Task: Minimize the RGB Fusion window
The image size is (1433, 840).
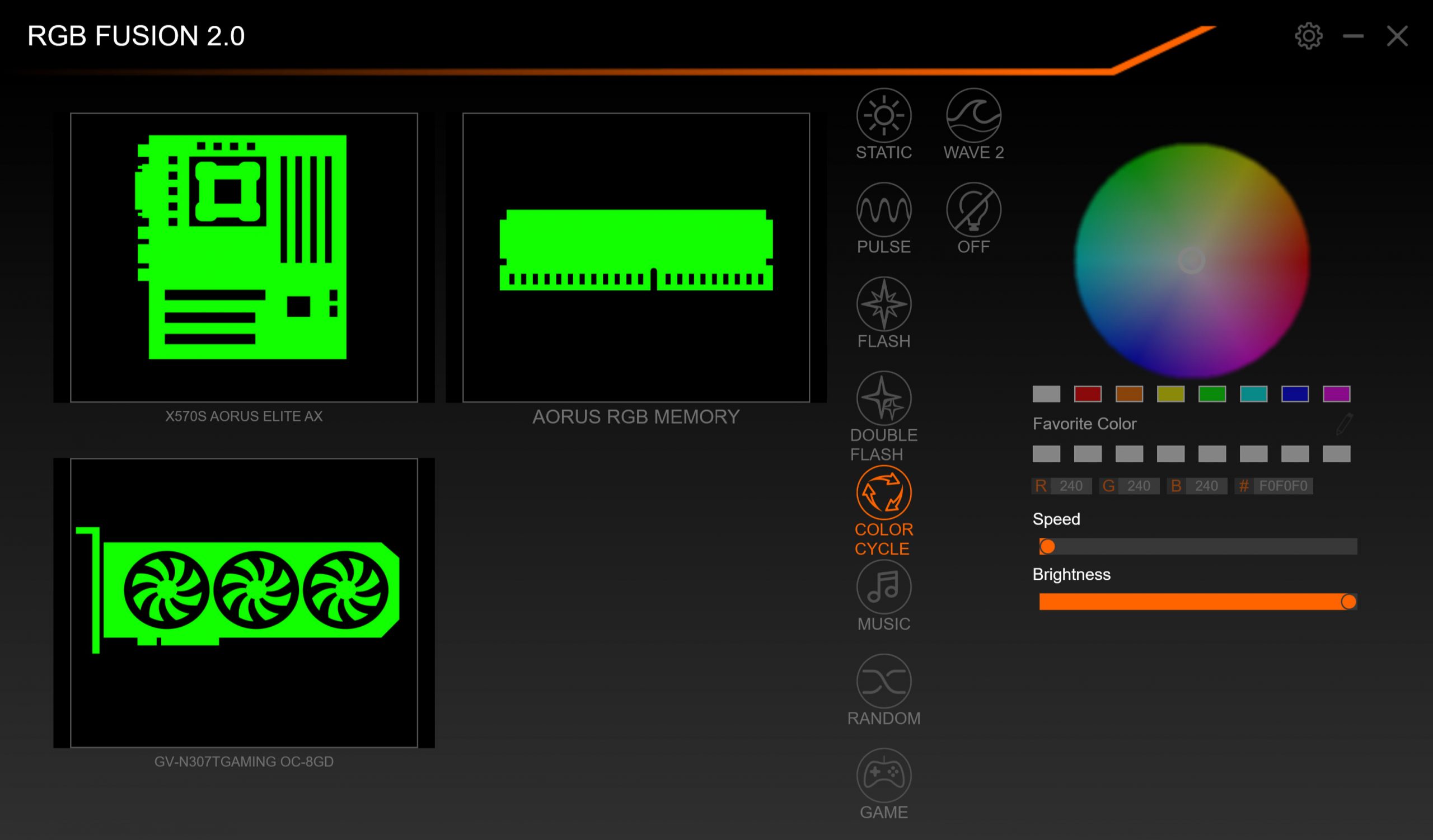Action: pos(1353,36)
